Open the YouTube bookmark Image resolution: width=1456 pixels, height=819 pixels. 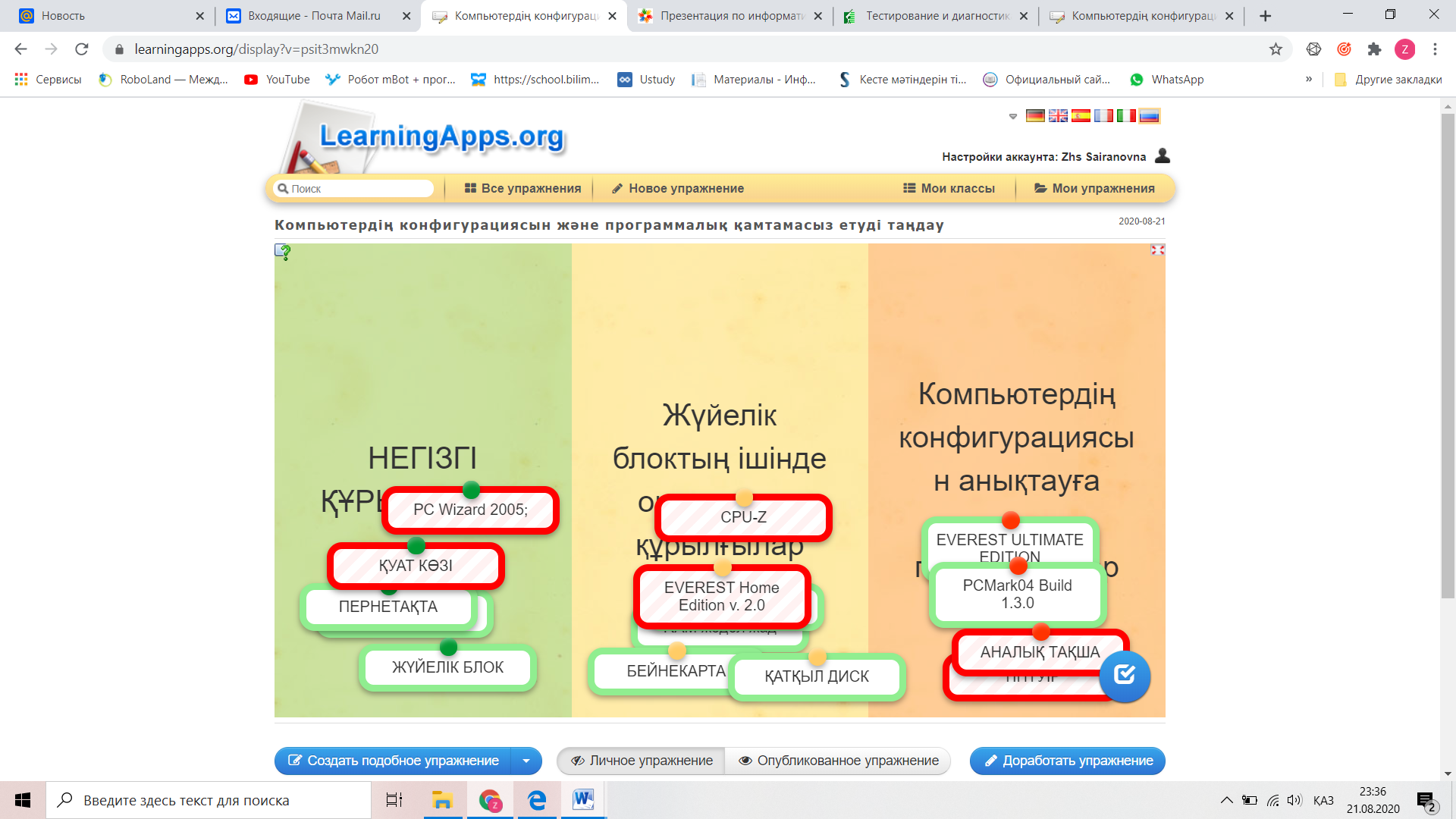point(277,80)
